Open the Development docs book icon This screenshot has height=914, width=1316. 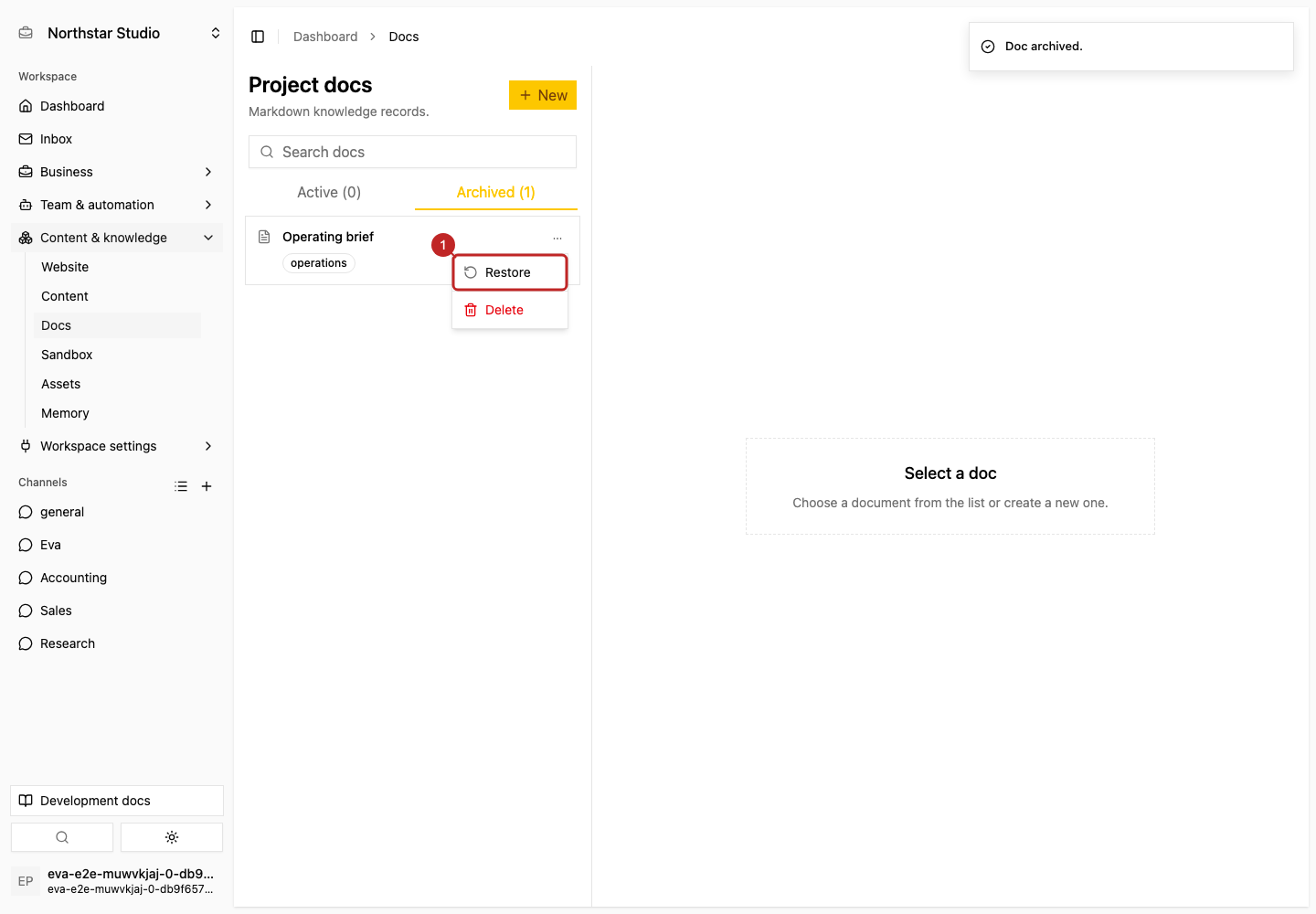click(26, 801)
